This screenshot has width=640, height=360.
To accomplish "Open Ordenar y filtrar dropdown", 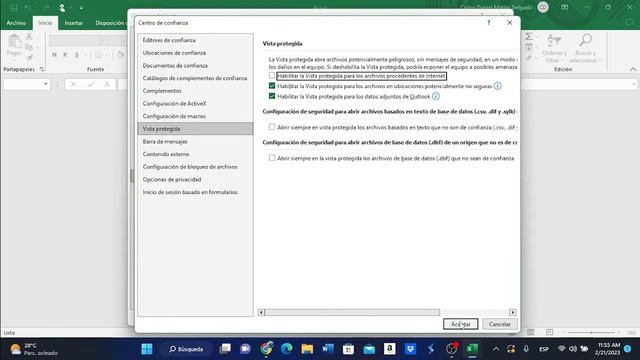I will tap(554, 49).
